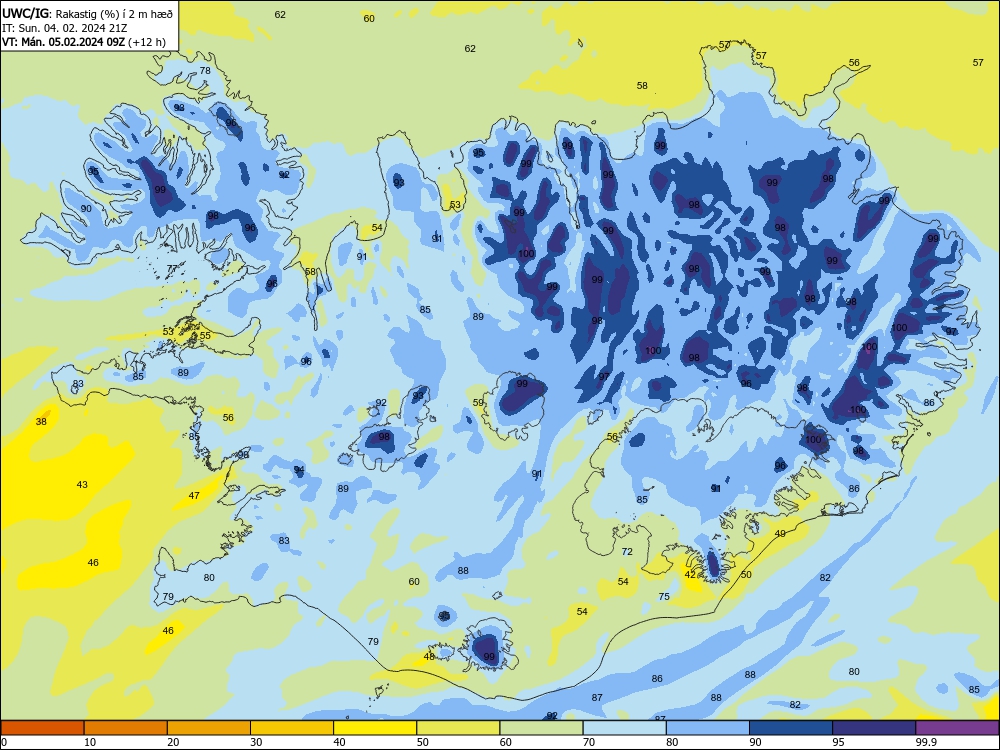The width and height of the screenshot is (1000, 750).
Task: Click the map value '75' in the south
Action: pos(664,596)
